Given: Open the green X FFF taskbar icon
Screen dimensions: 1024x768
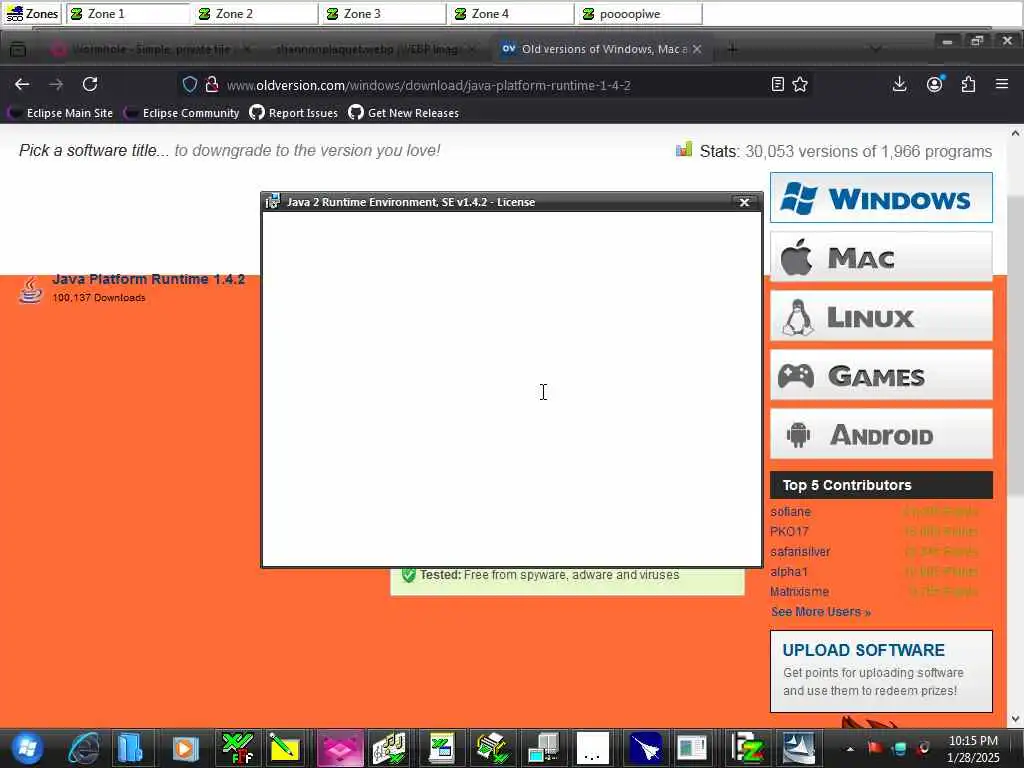Looking at the screenshot, I should (x=238, y=748).
